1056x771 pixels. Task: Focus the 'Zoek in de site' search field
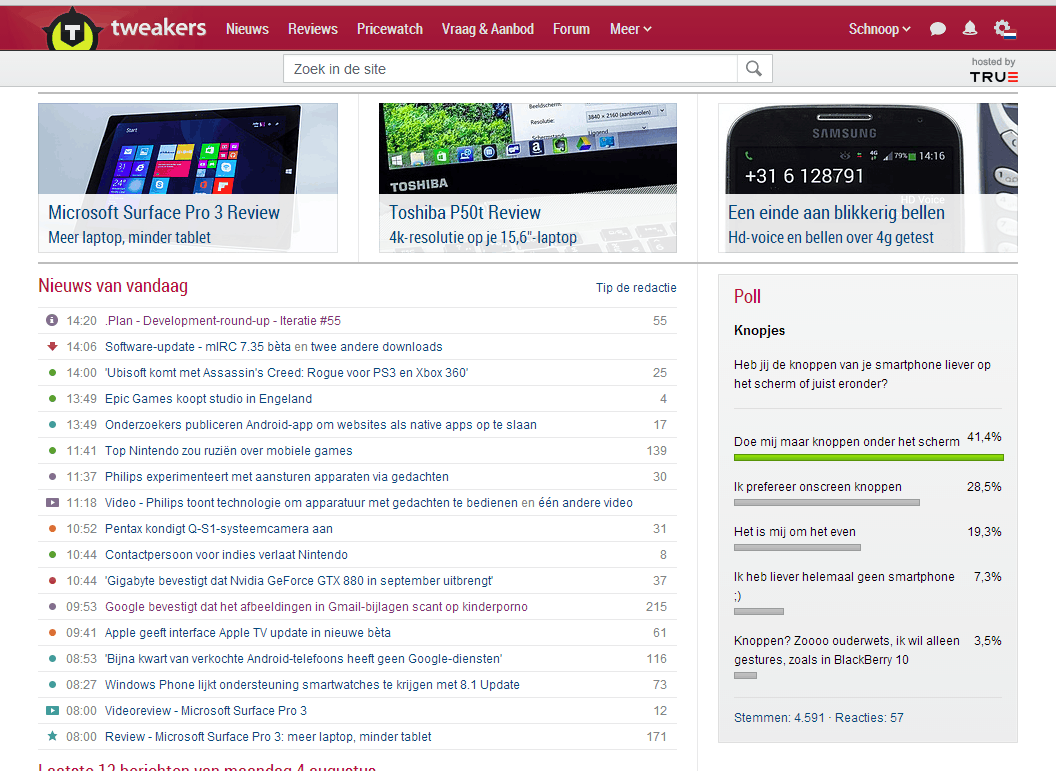click(x=510, y=69)
